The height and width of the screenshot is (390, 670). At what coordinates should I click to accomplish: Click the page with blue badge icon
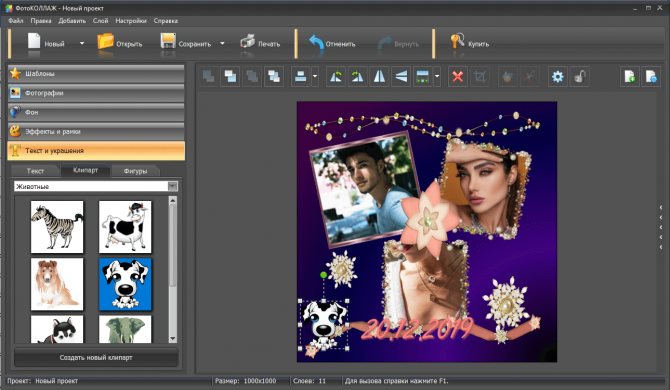pos(651,76)
